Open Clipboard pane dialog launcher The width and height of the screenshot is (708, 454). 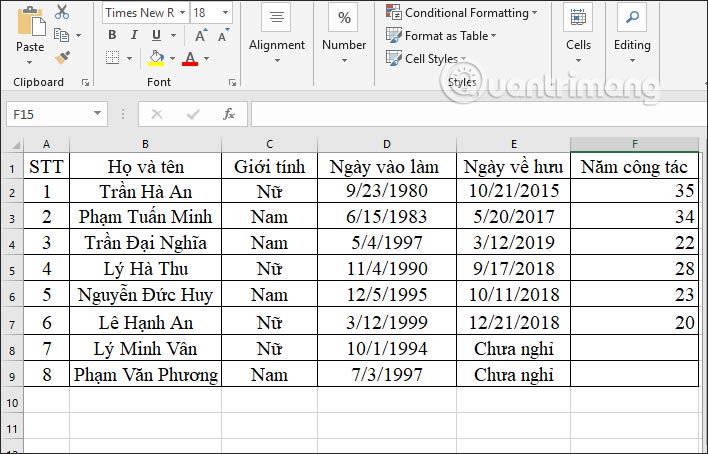(x=85, y=82)
